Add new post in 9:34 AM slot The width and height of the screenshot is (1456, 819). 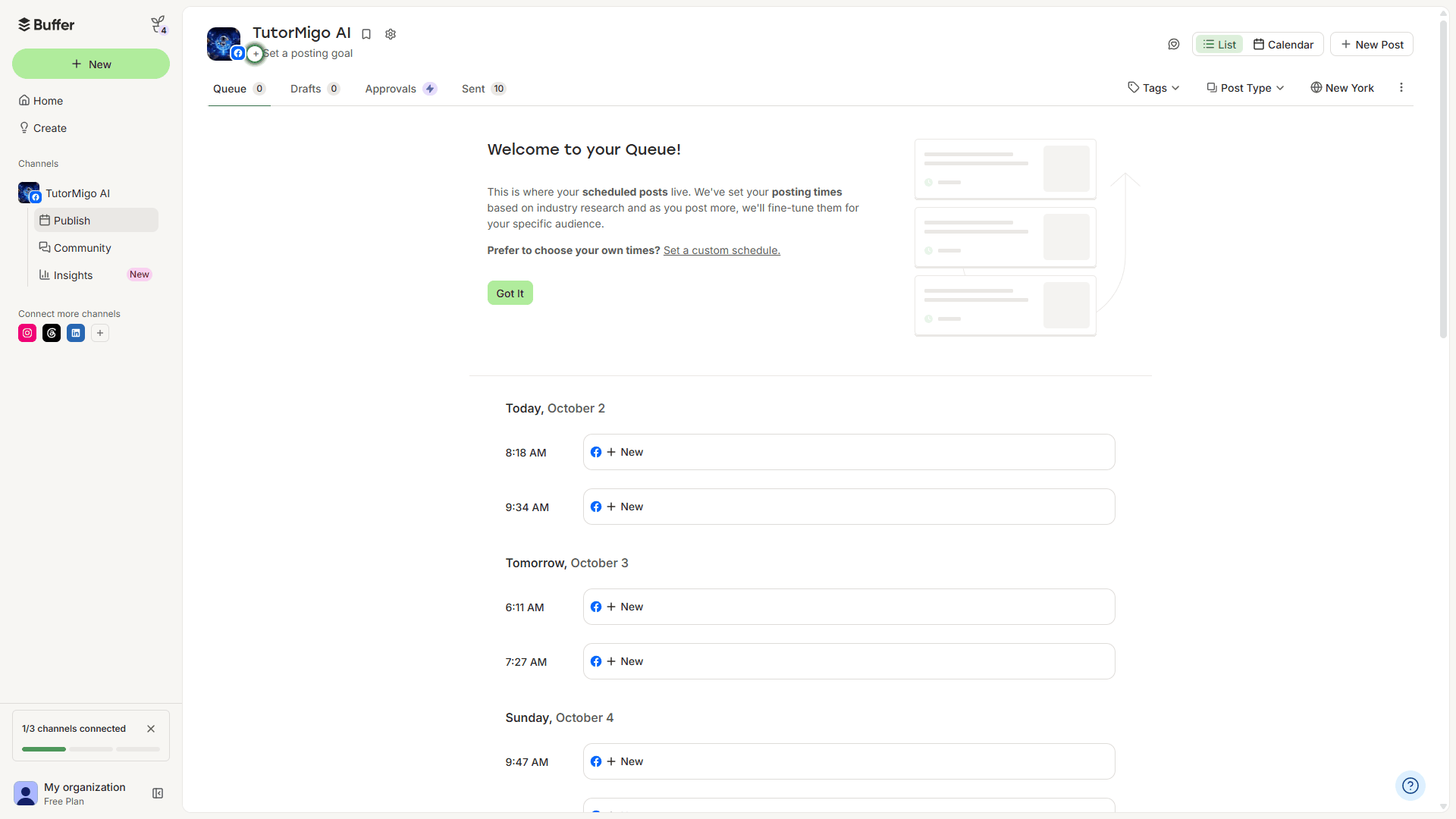pyautogui.click(x=849, y=507)
